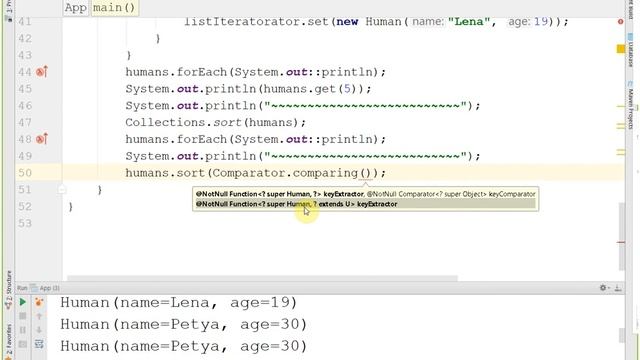Click the main() breadcrumb
The image size is (640, 360).
point(114,8)
